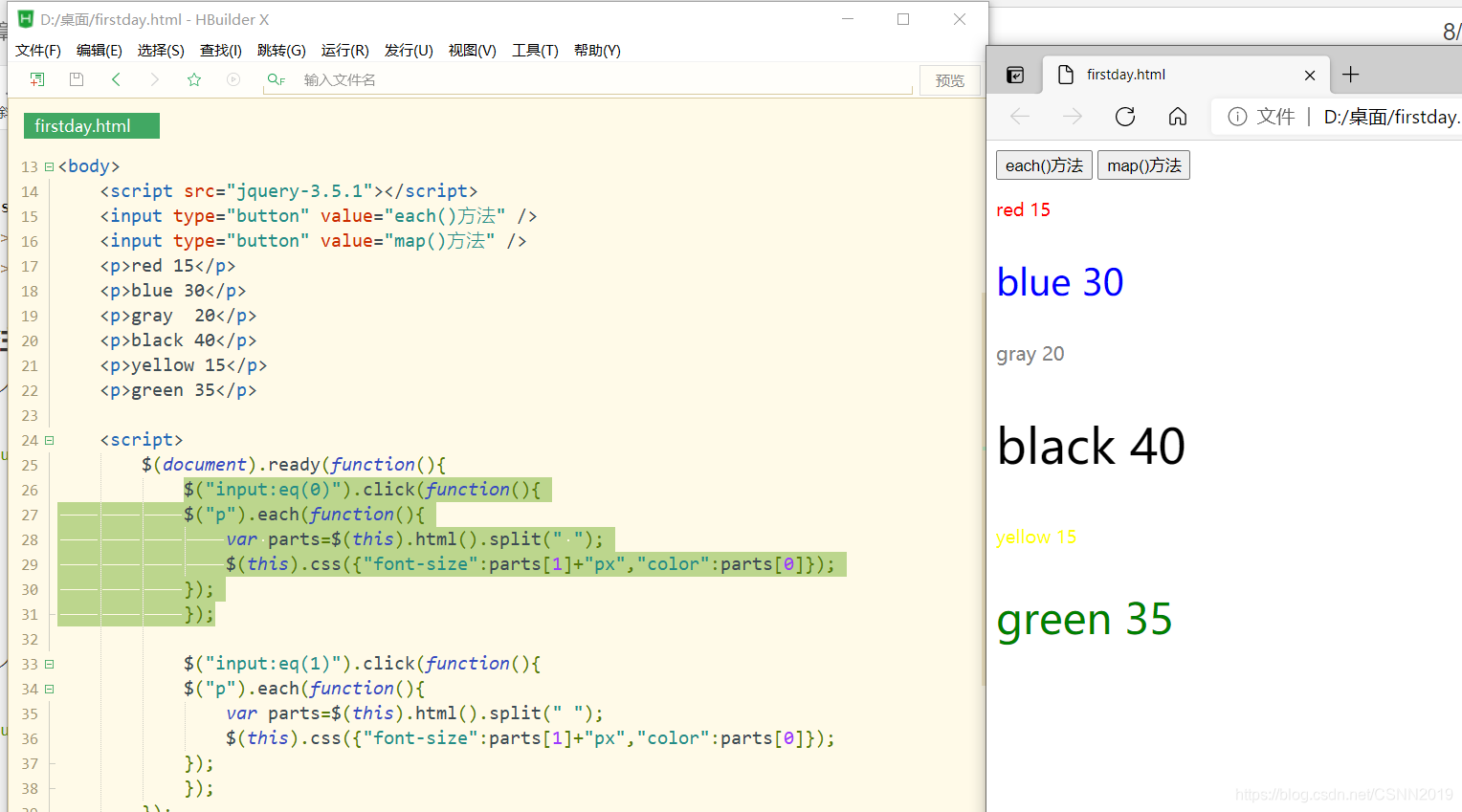Click the run play icon in toolbar

[233, 79]
